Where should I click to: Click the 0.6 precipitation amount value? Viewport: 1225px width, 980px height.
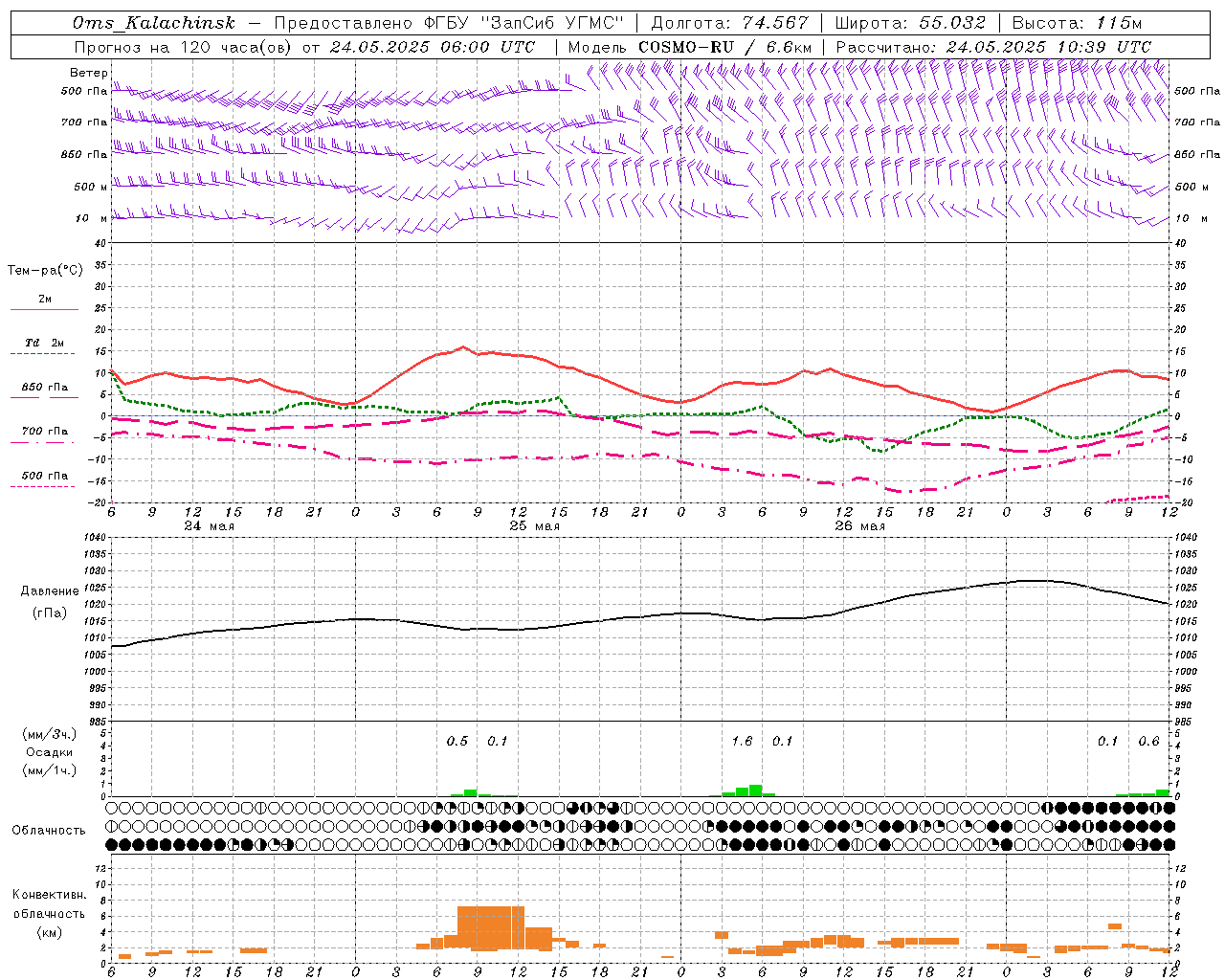(x=1148, y=742)
